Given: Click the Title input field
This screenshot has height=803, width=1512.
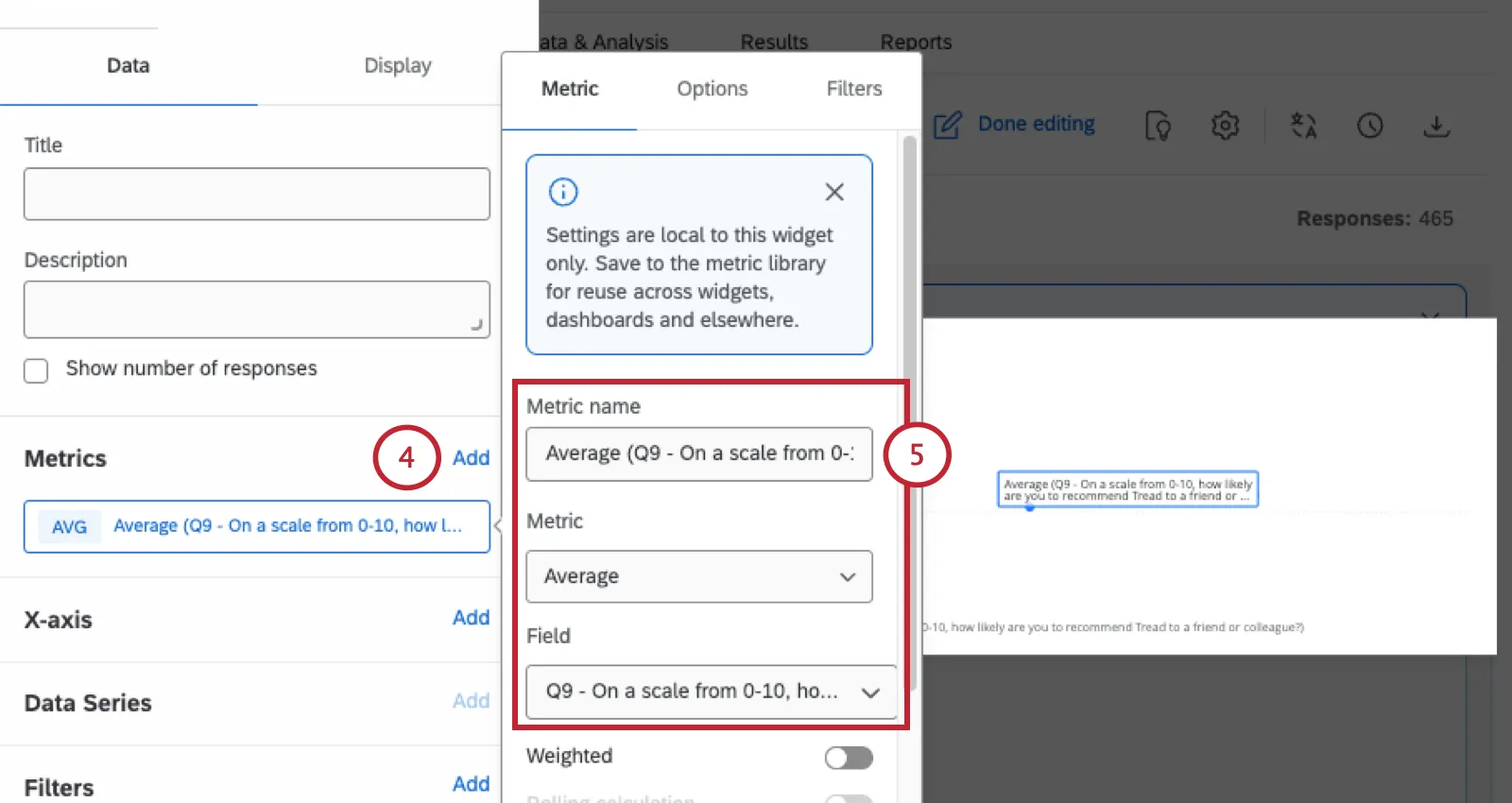Looking at the screenshot, I should [x=257, y=194].
